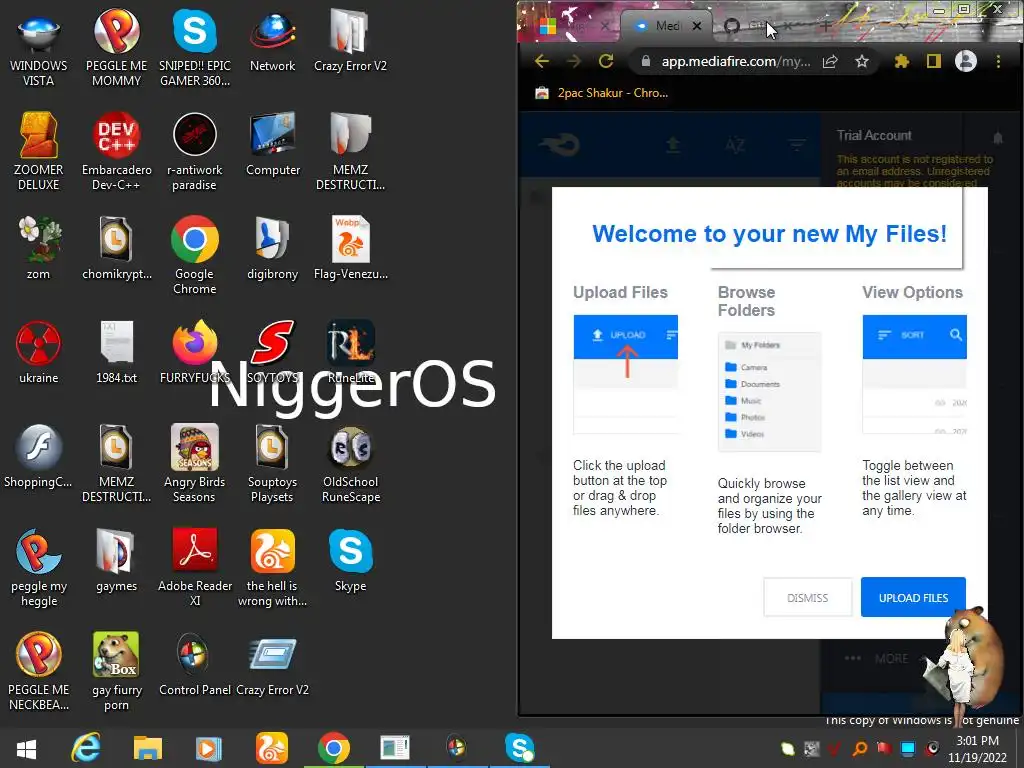Click the DISMISS button in the welcome dialog

pos(808,598)
